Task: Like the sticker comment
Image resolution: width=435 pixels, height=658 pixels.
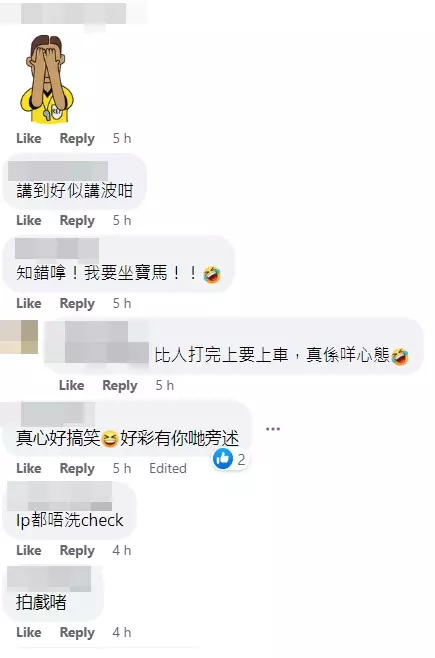Action: [29, 138]
